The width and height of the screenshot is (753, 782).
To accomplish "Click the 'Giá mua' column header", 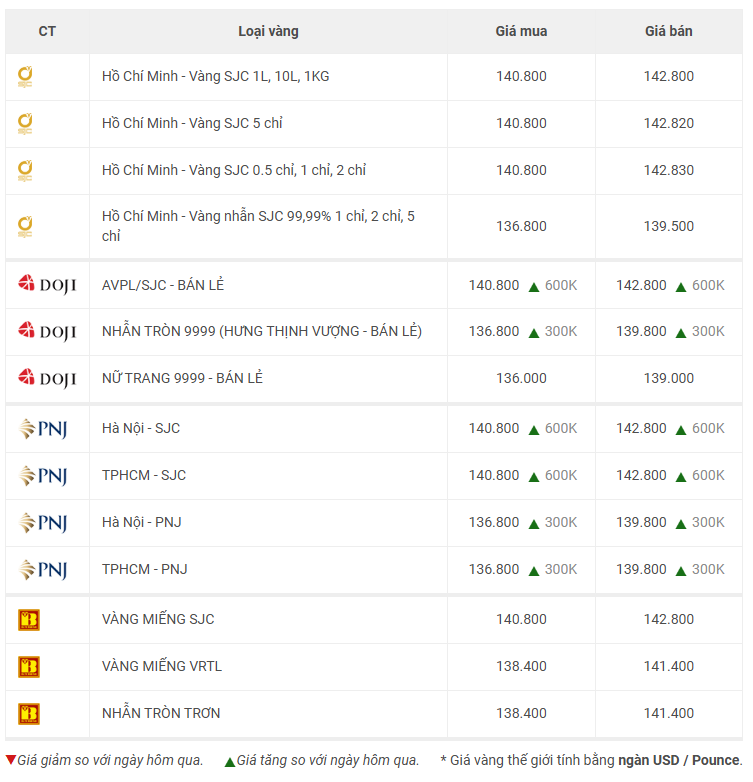I will (x=521, y=32).
